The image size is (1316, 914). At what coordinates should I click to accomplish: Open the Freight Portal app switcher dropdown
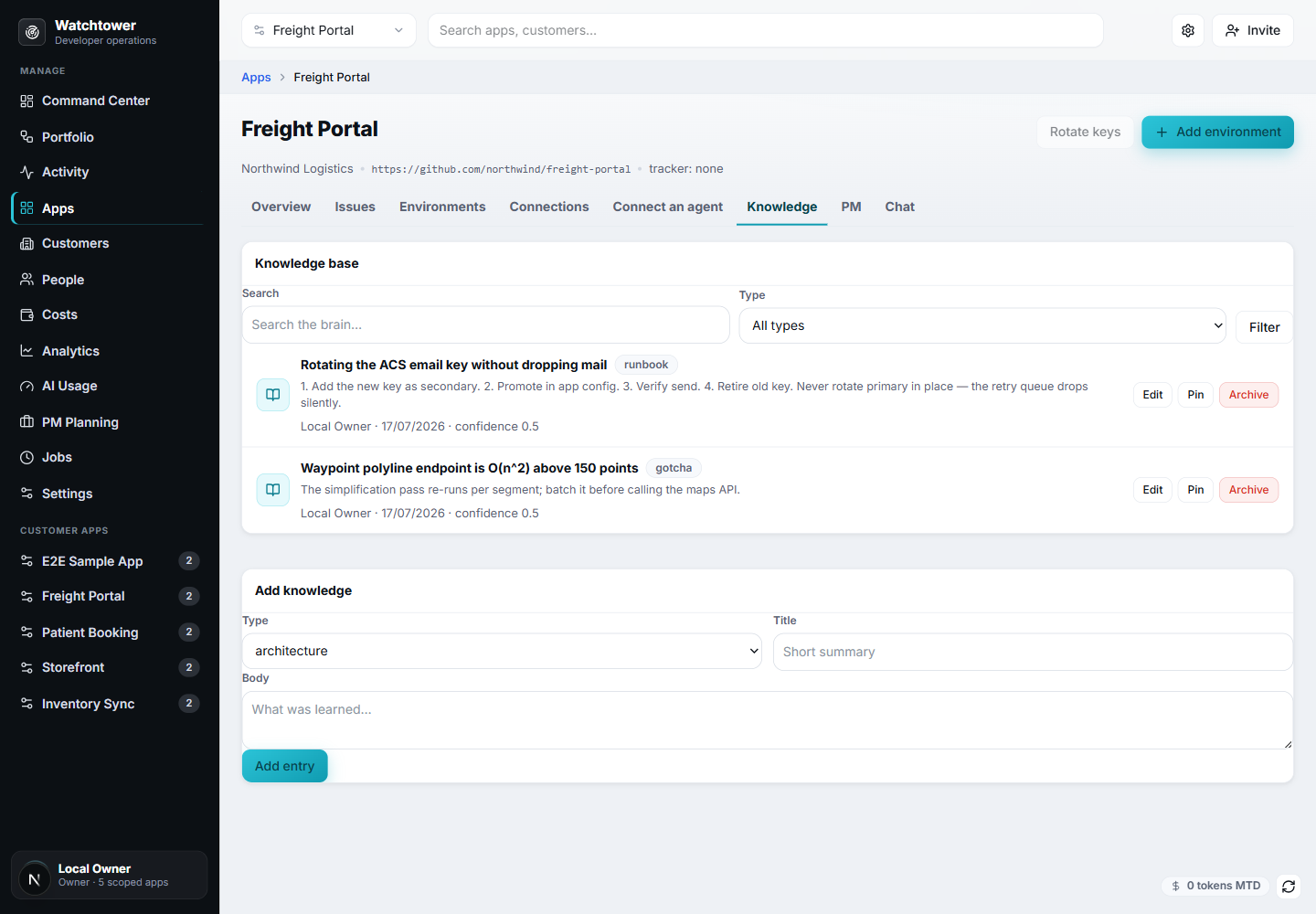coord(329,30)
